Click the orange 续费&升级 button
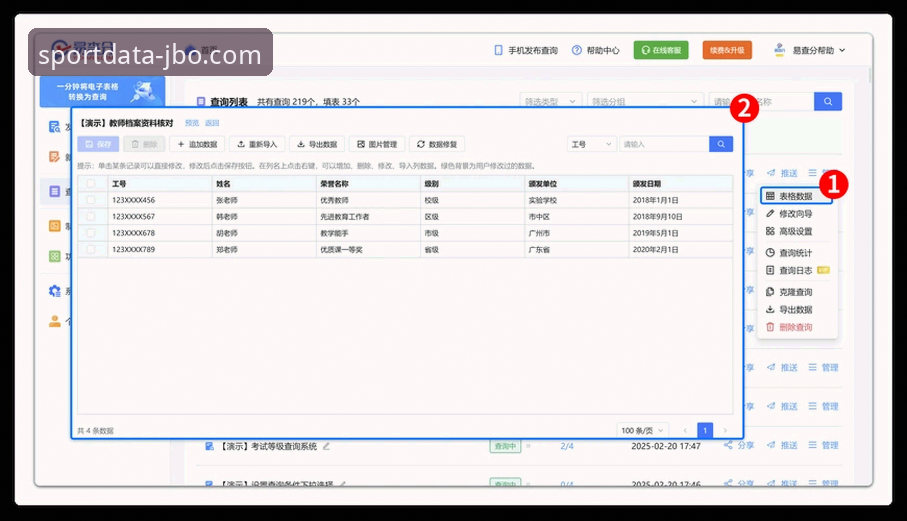907x521 pixels. (x=727, y=50)
